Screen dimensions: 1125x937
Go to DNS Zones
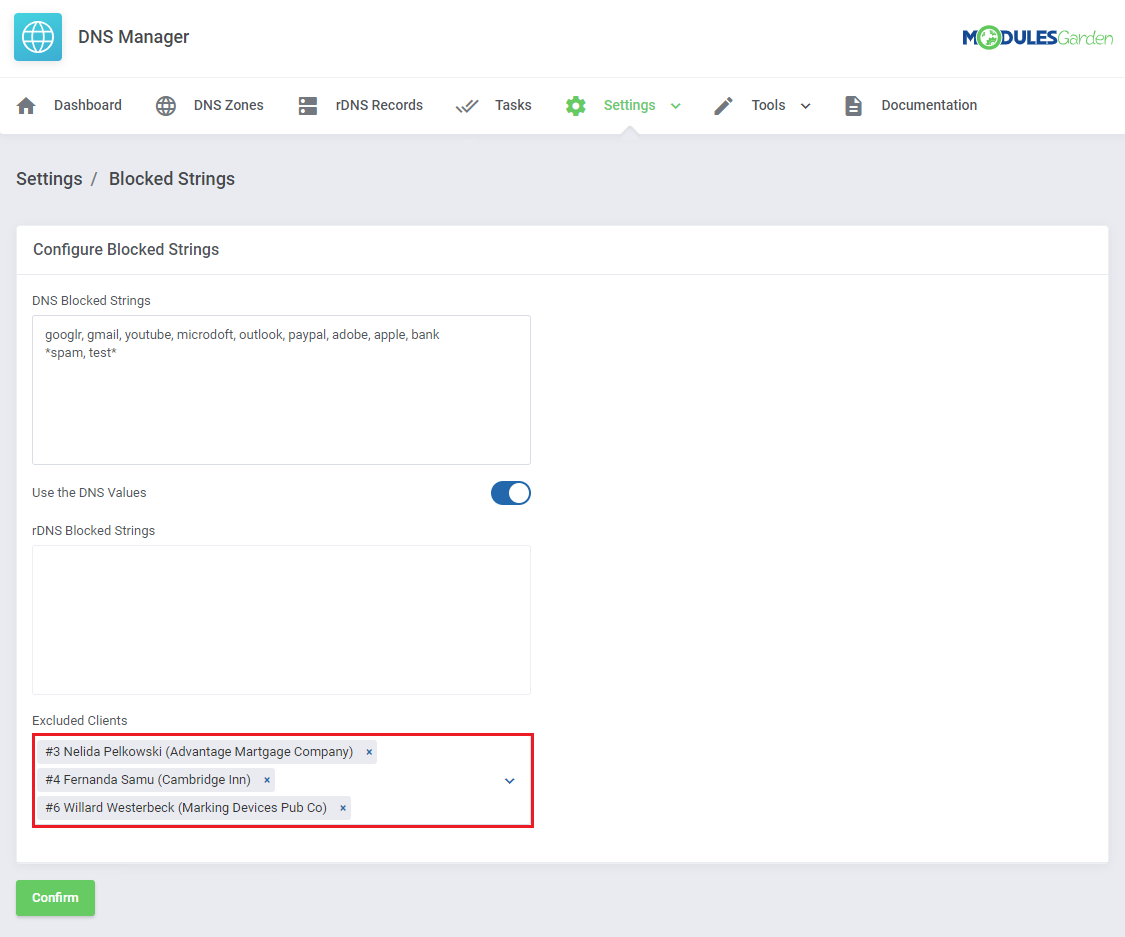point(228,105)
